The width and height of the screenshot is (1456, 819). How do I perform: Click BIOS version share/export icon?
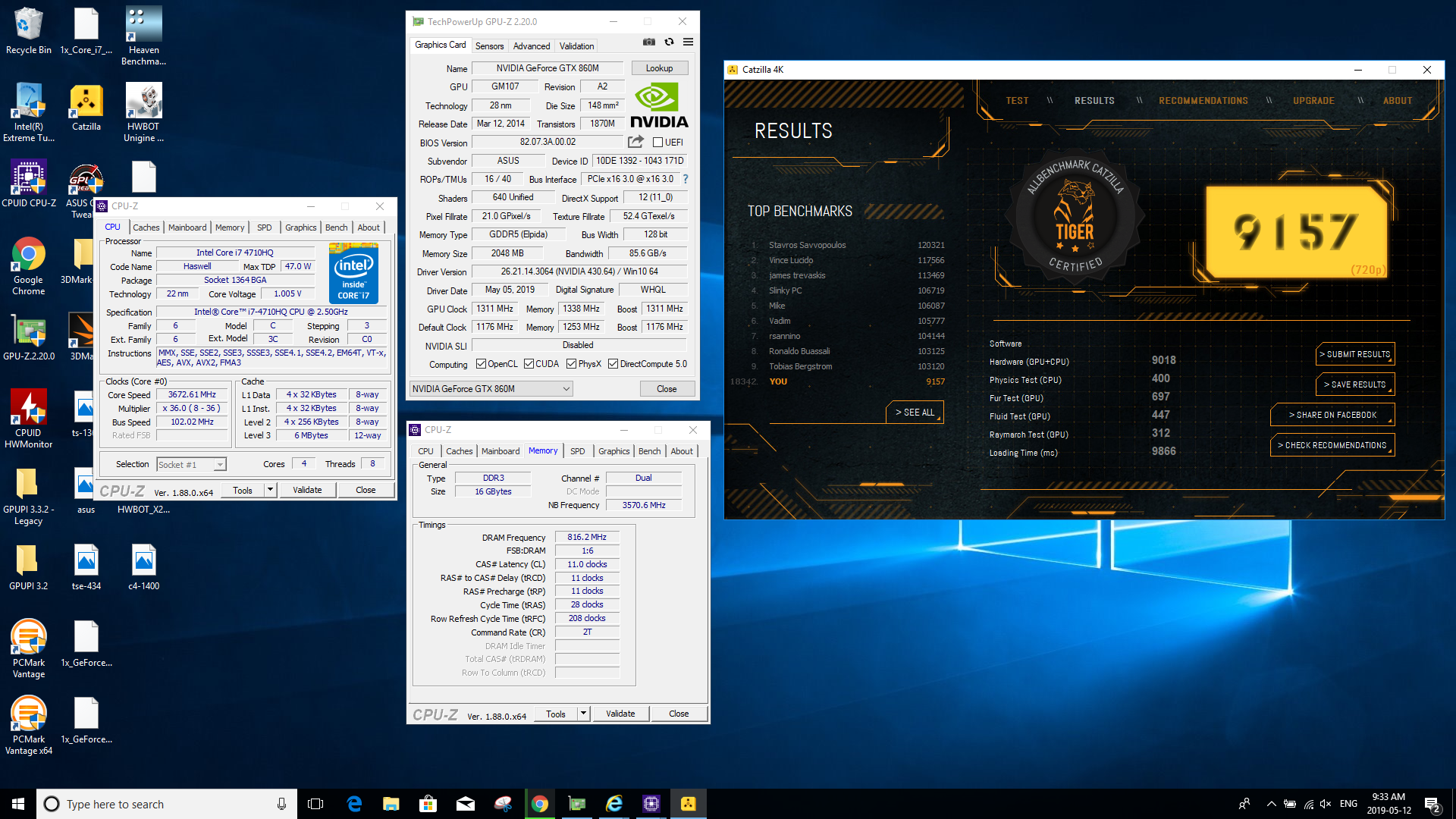[635, 142]
